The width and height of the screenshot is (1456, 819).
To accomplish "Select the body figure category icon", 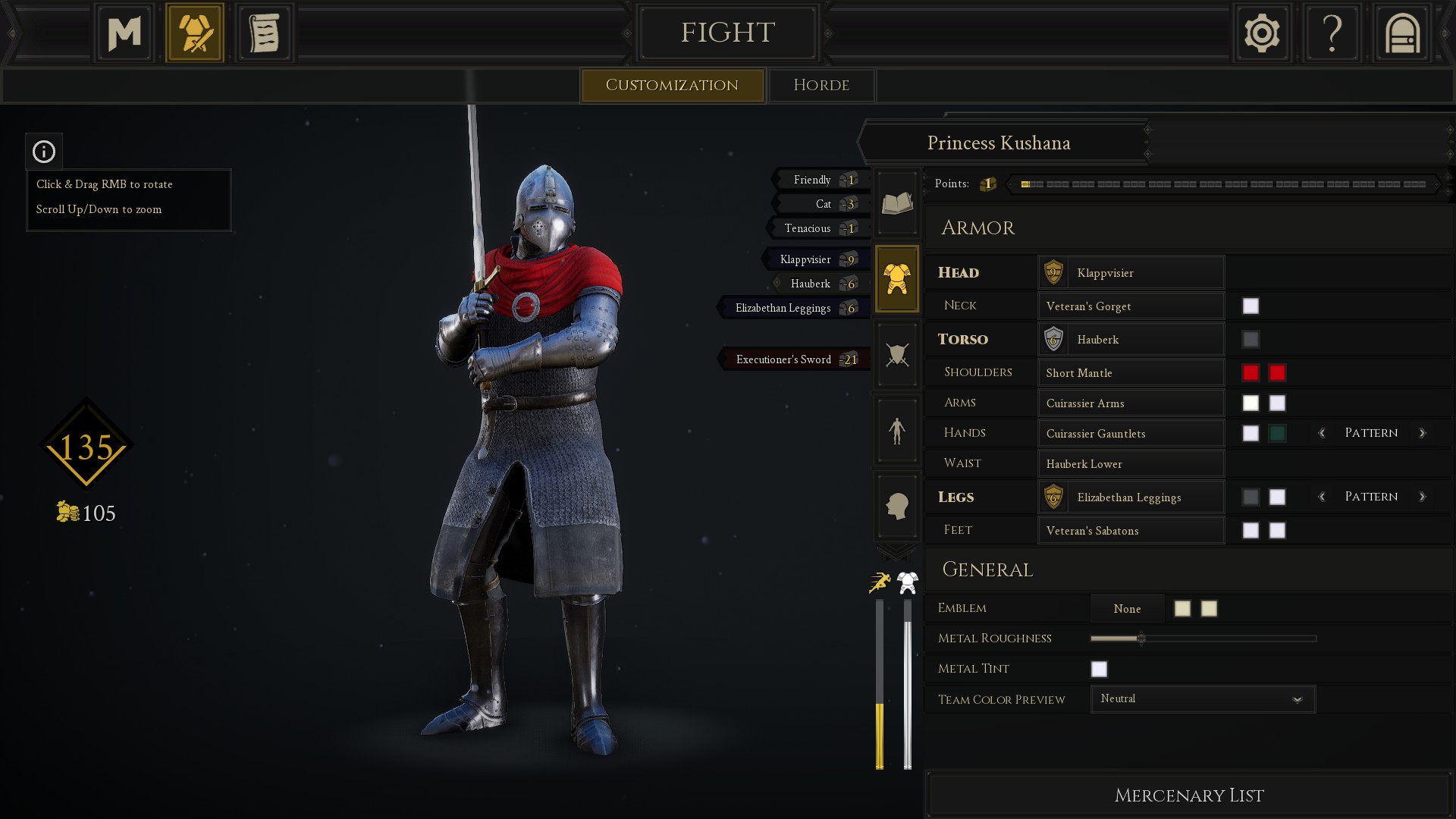I will pyautogui.click(x=897, y=430).
